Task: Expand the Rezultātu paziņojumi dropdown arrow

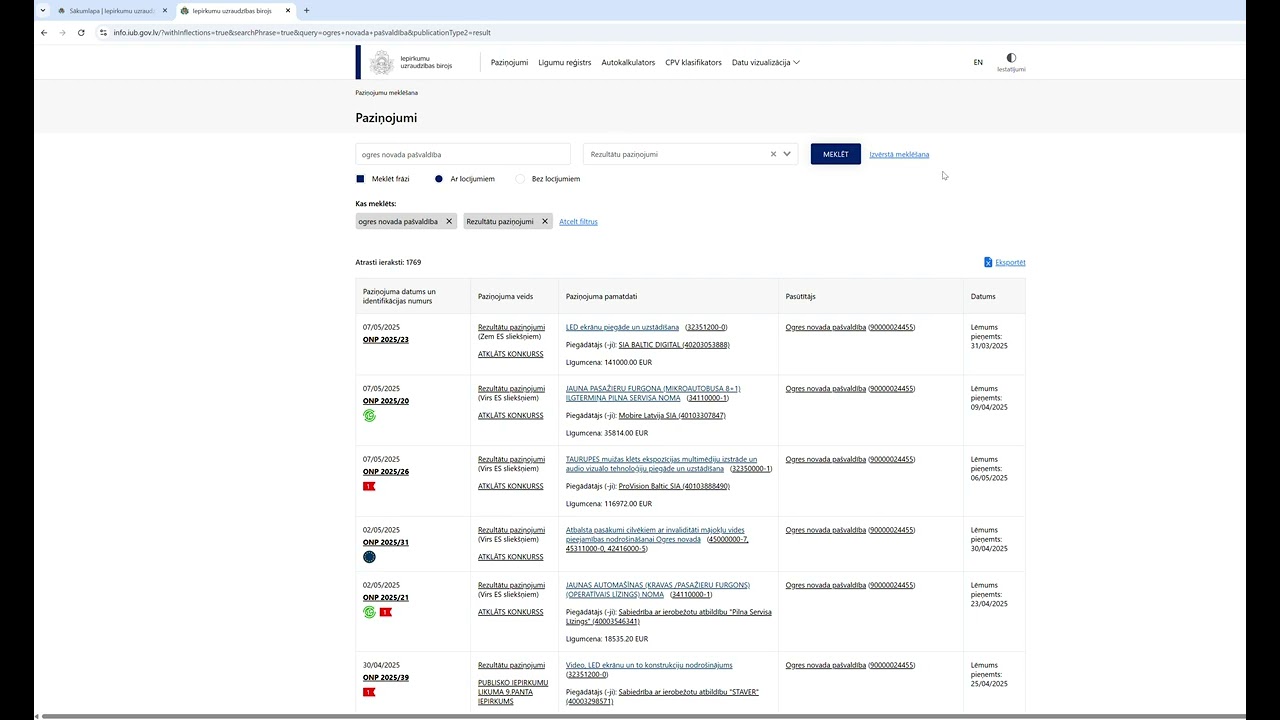Action: pos(788,154)
